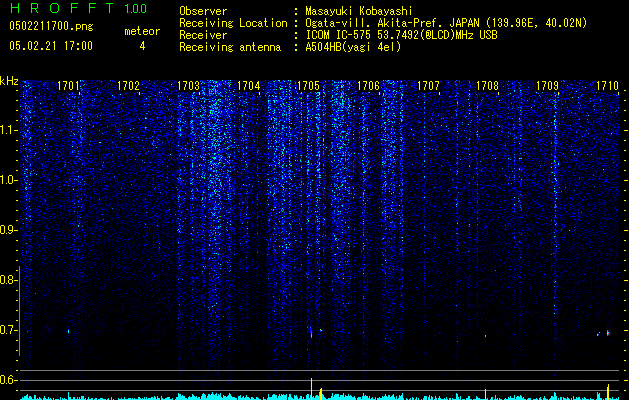
Task: Click the kHz axis unit label
Action: click(9, 81)
